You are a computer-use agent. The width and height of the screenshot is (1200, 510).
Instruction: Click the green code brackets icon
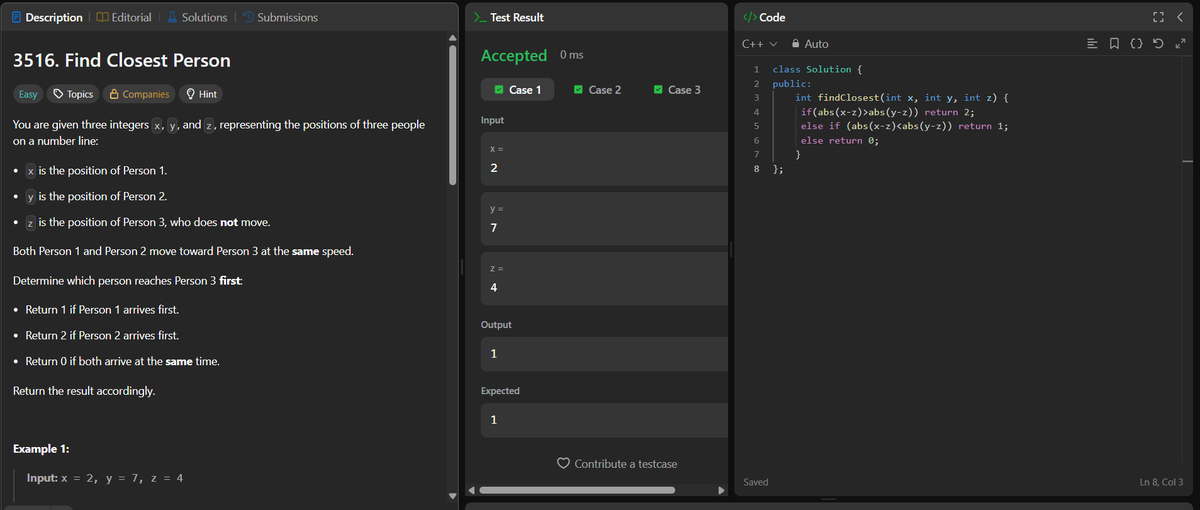point(749,17)
